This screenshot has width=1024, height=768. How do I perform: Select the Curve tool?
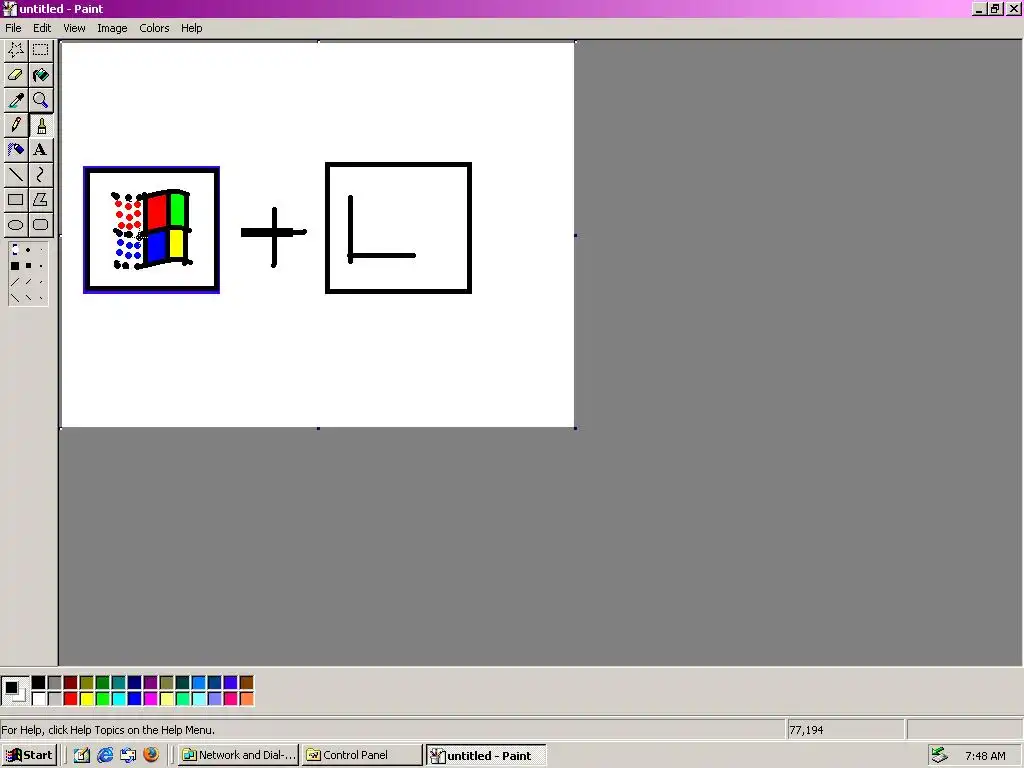(x=40, y=174)
